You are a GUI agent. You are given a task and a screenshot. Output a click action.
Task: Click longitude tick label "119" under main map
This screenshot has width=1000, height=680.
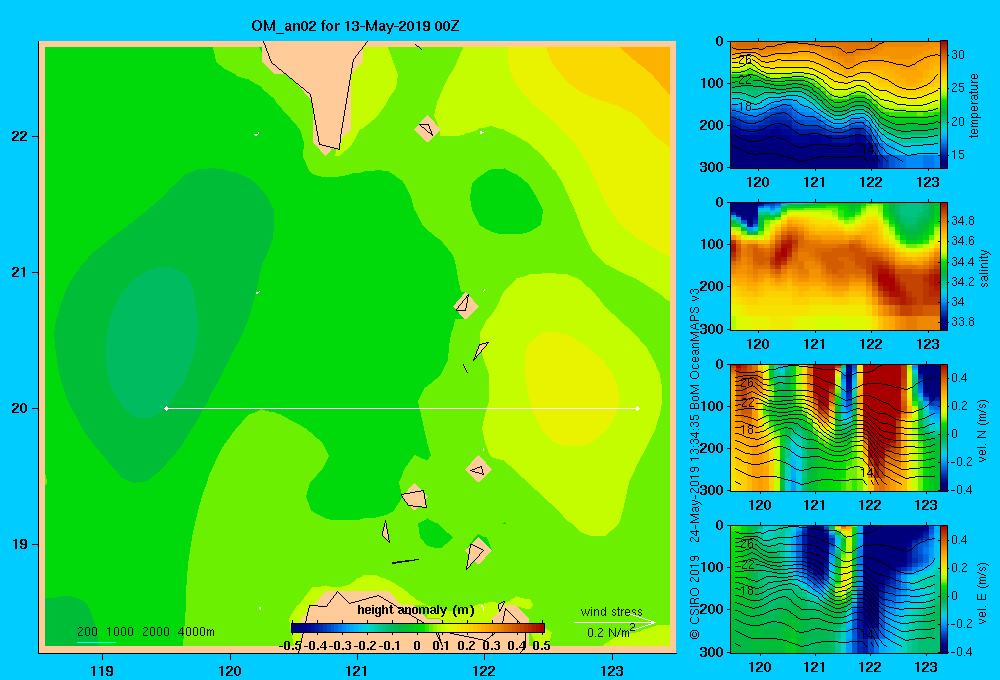tap(102, 670)
